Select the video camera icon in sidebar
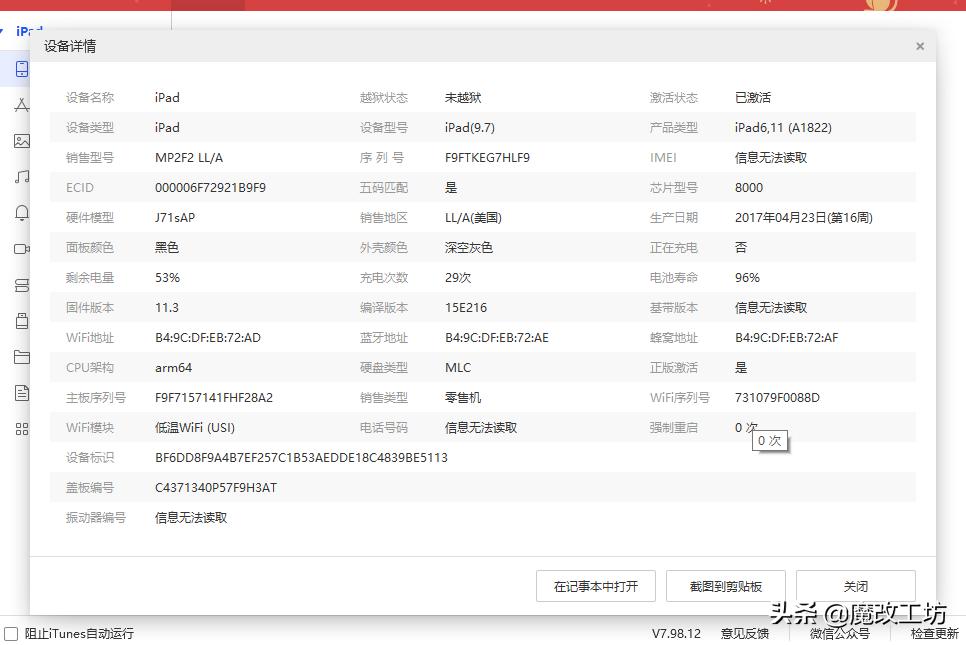Viewport: 966px width, 645px height. click(x=22, y=249)
